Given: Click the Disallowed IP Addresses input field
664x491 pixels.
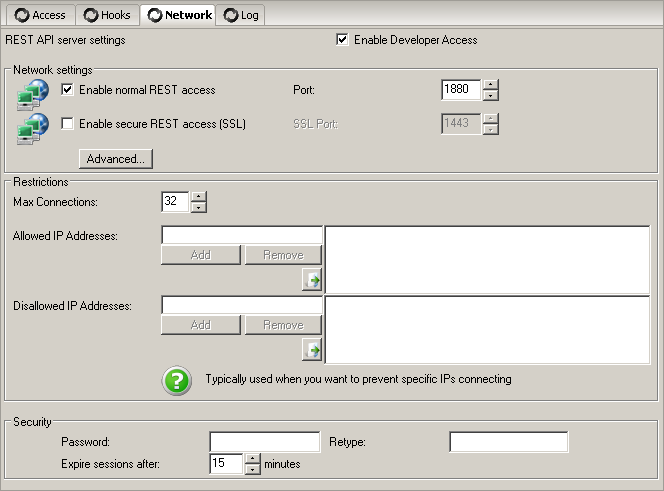Looking at the screenshot, I should coord(242,305).
